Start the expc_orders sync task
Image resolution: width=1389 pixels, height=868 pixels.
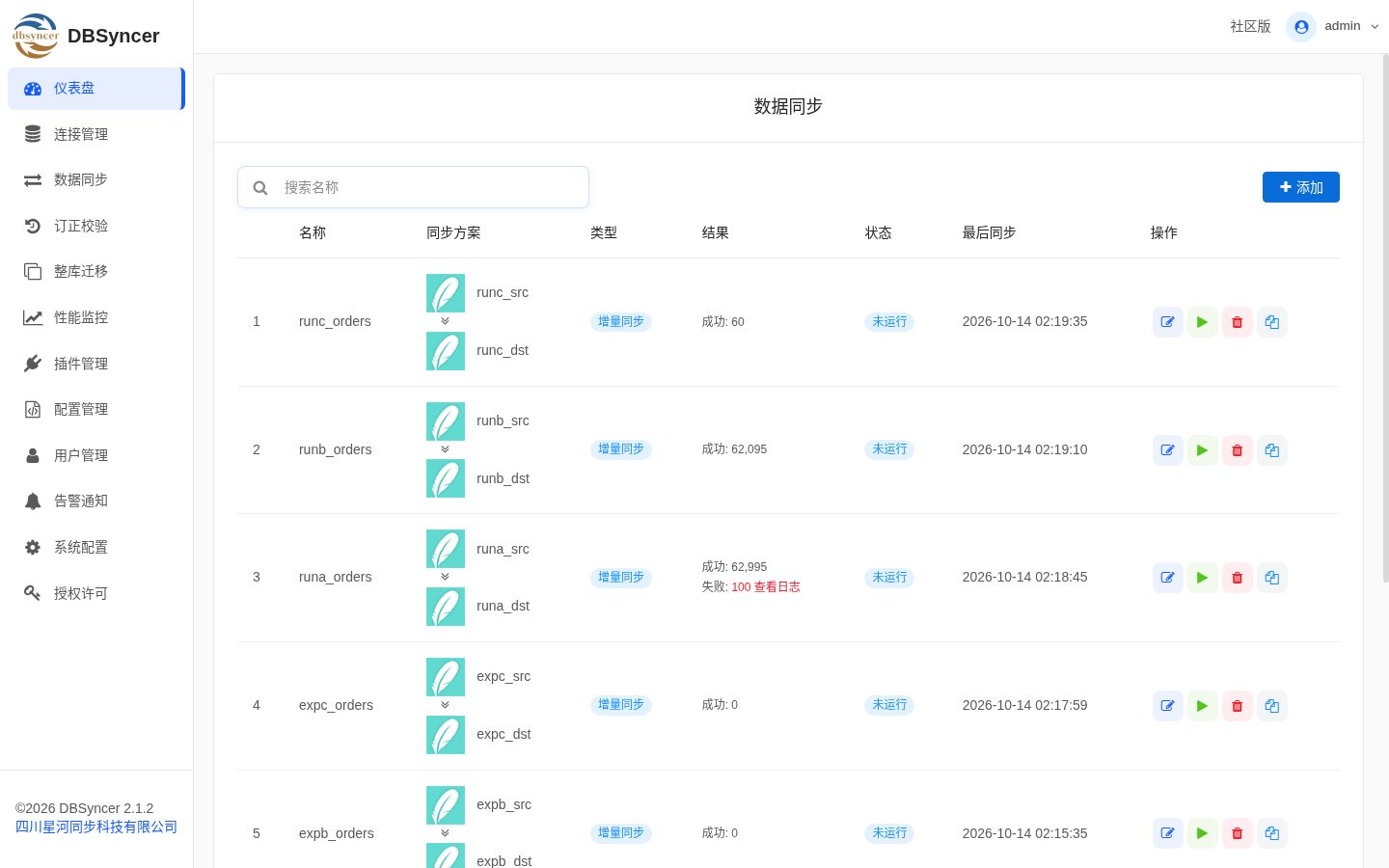coord(1203,706)
